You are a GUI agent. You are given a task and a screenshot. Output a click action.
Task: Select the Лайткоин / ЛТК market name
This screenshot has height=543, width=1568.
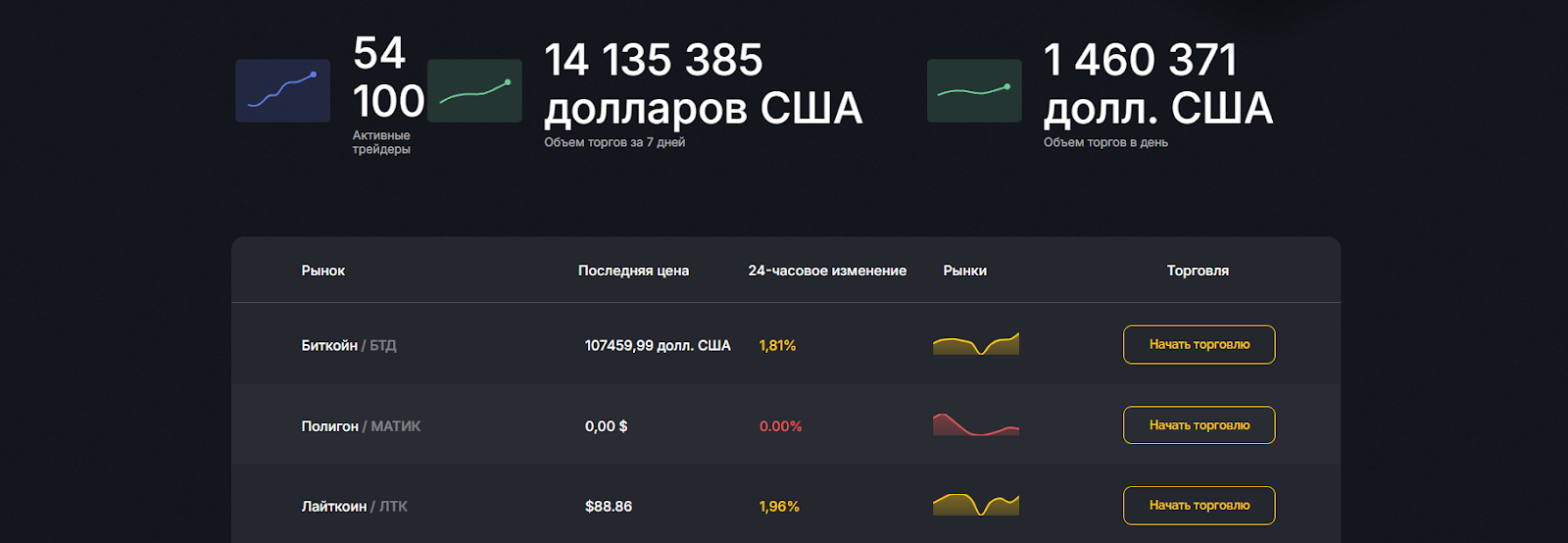355,506
